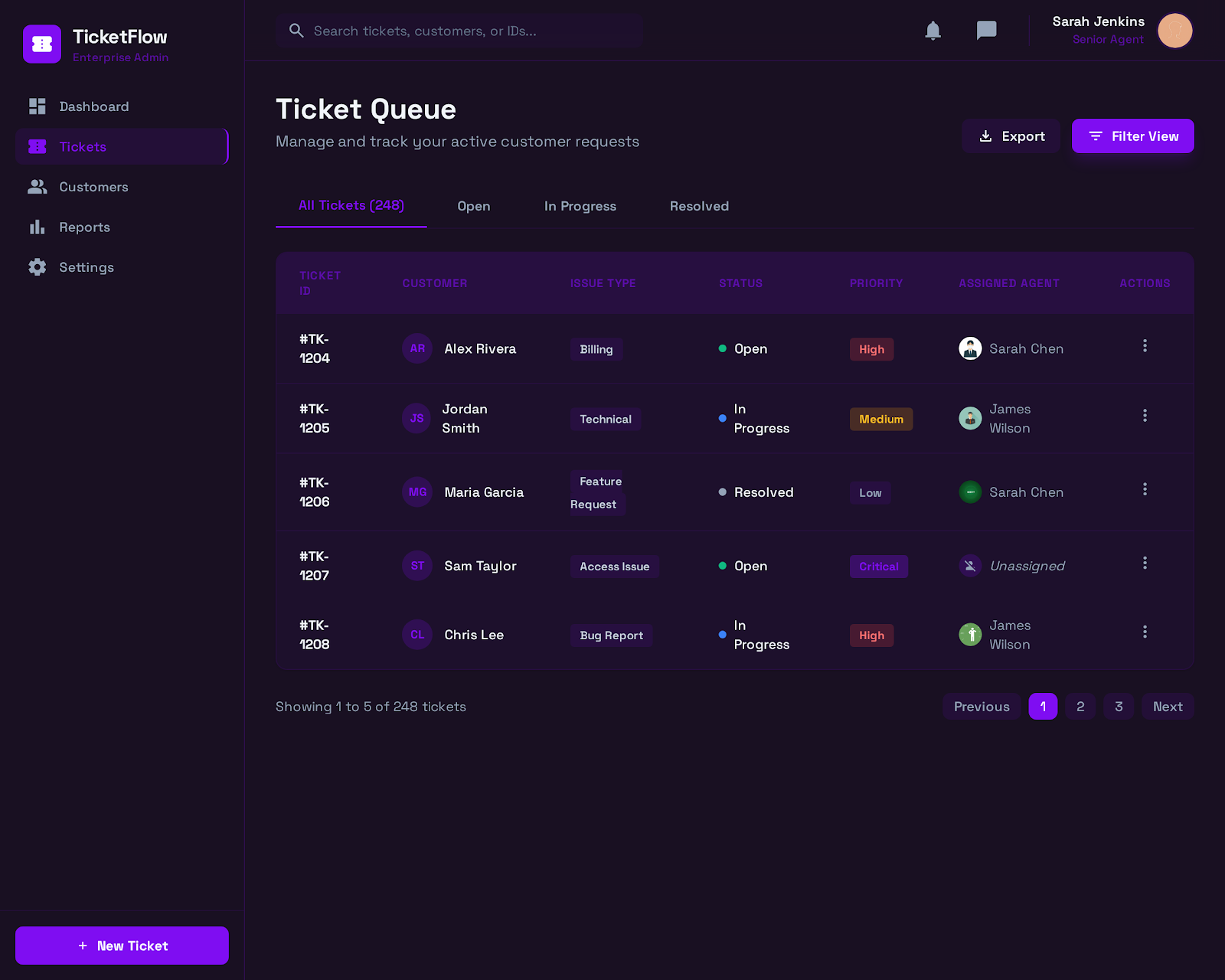1225x980 pixels.
Task: Create a New Ticket
Action: (x=121, y=945)
